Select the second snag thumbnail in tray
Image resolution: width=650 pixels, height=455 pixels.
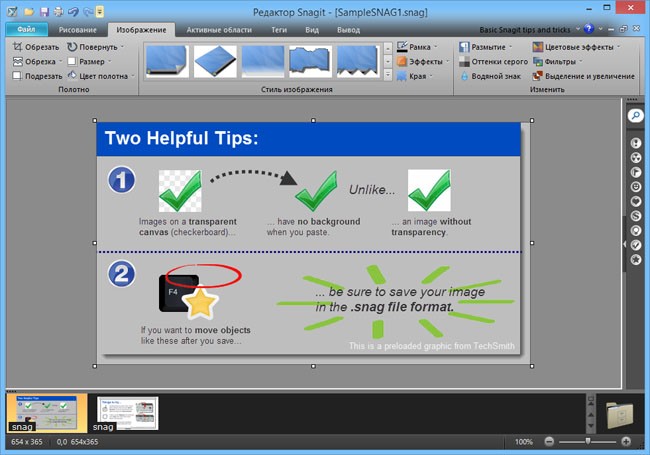click(x=127, y=413)
